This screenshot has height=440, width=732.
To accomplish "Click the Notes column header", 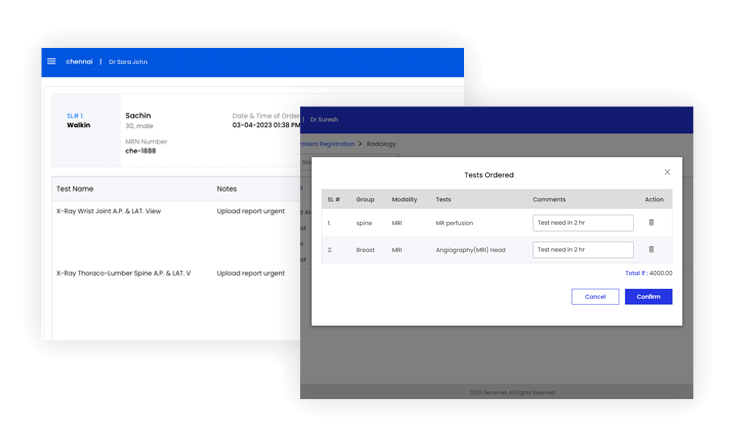I will [226, 189].
